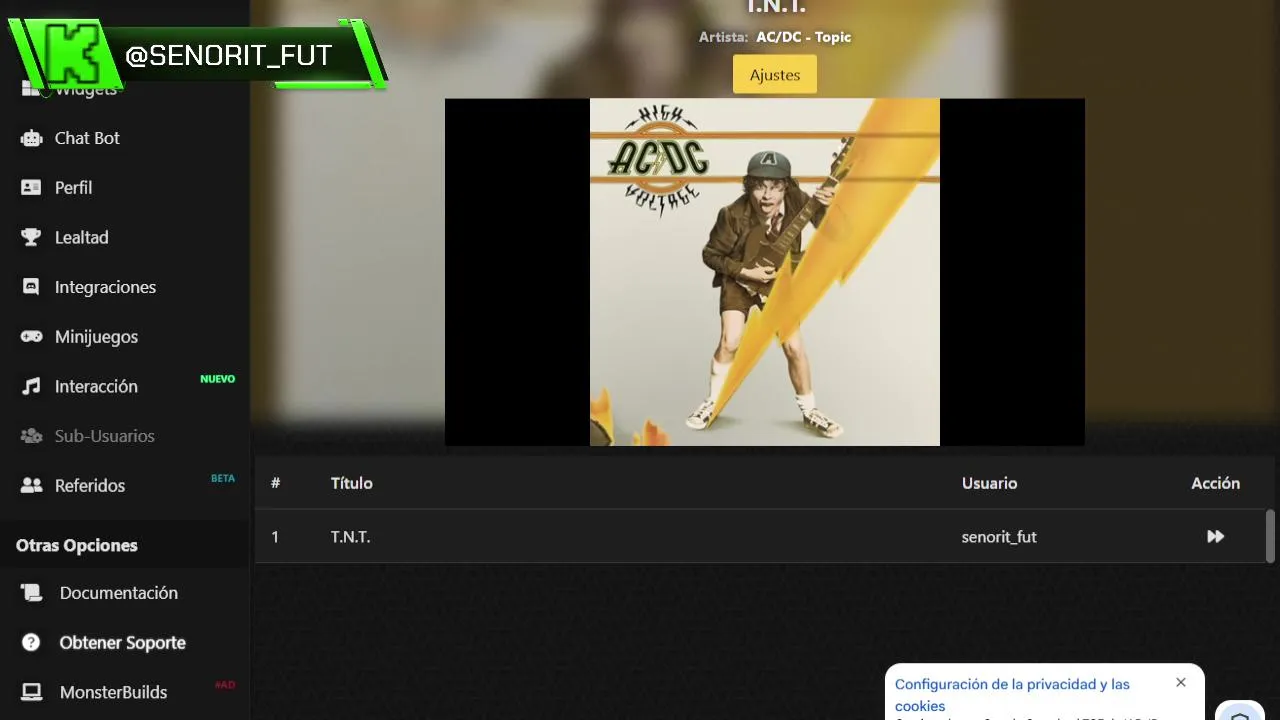The height and width of the screenshot is (720, 1280).
Task: Click the Referidos people icon
Action: pos(31,486)
